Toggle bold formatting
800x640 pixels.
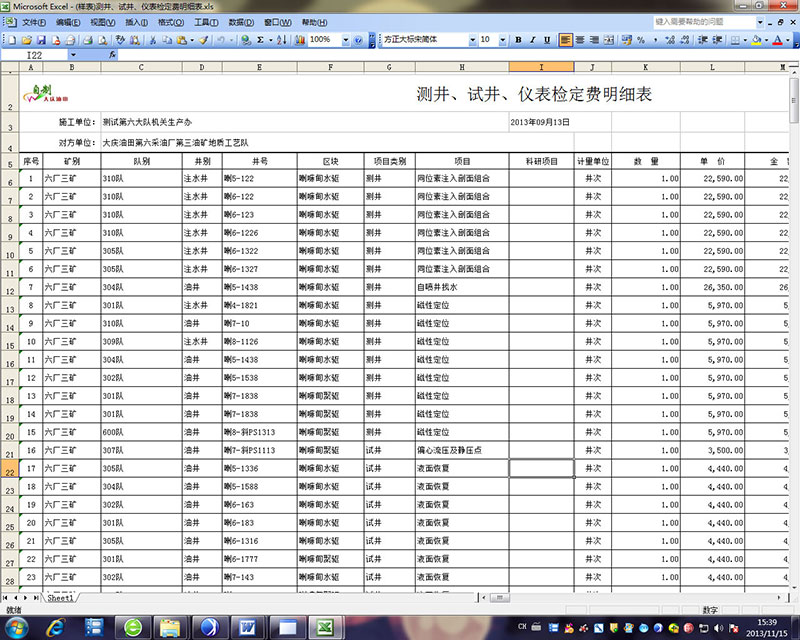[517, 39]
